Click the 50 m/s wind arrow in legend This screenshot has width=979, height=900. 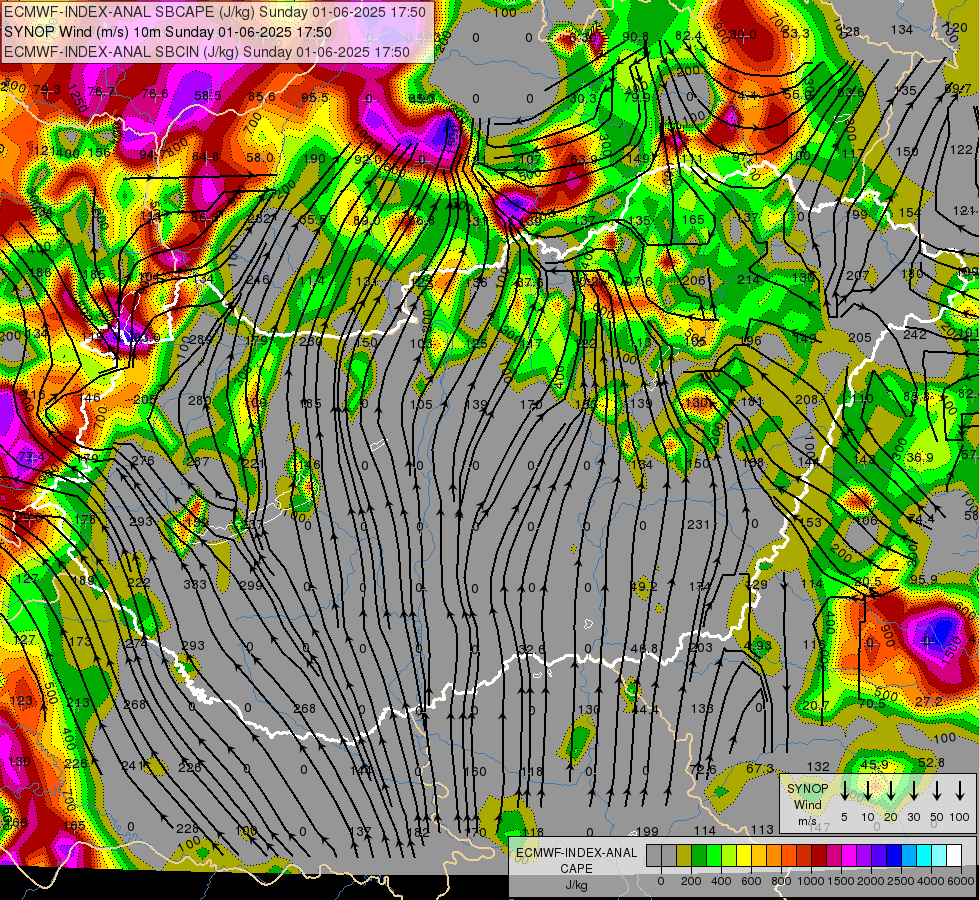tap(937, 790)
